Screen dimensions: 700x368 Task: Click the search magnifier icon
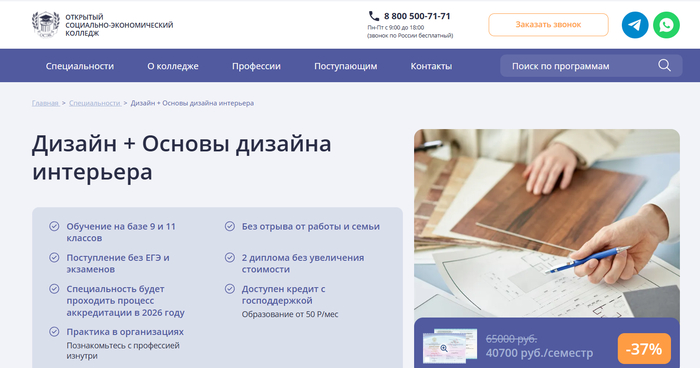click(x=664, y=65)
